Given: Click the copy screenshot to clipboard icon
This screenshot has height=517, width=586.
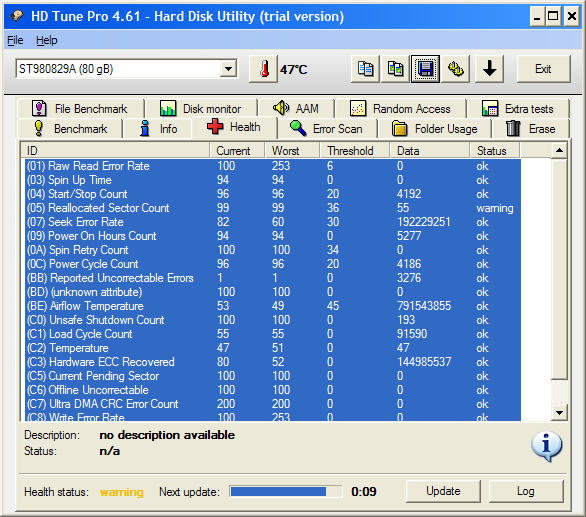Looking at the screenshot, I should point(395,69).
